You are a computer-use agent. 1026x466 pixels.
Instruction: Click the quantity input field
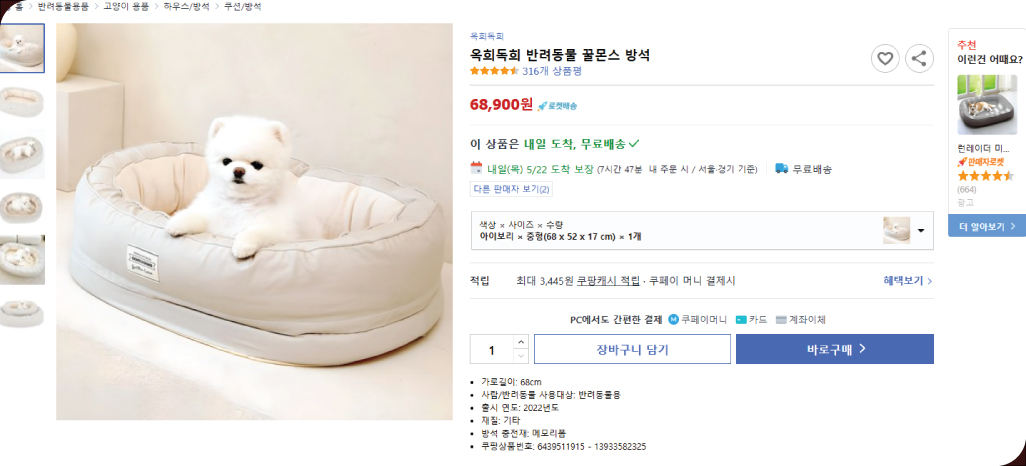(x=492, y=350)
